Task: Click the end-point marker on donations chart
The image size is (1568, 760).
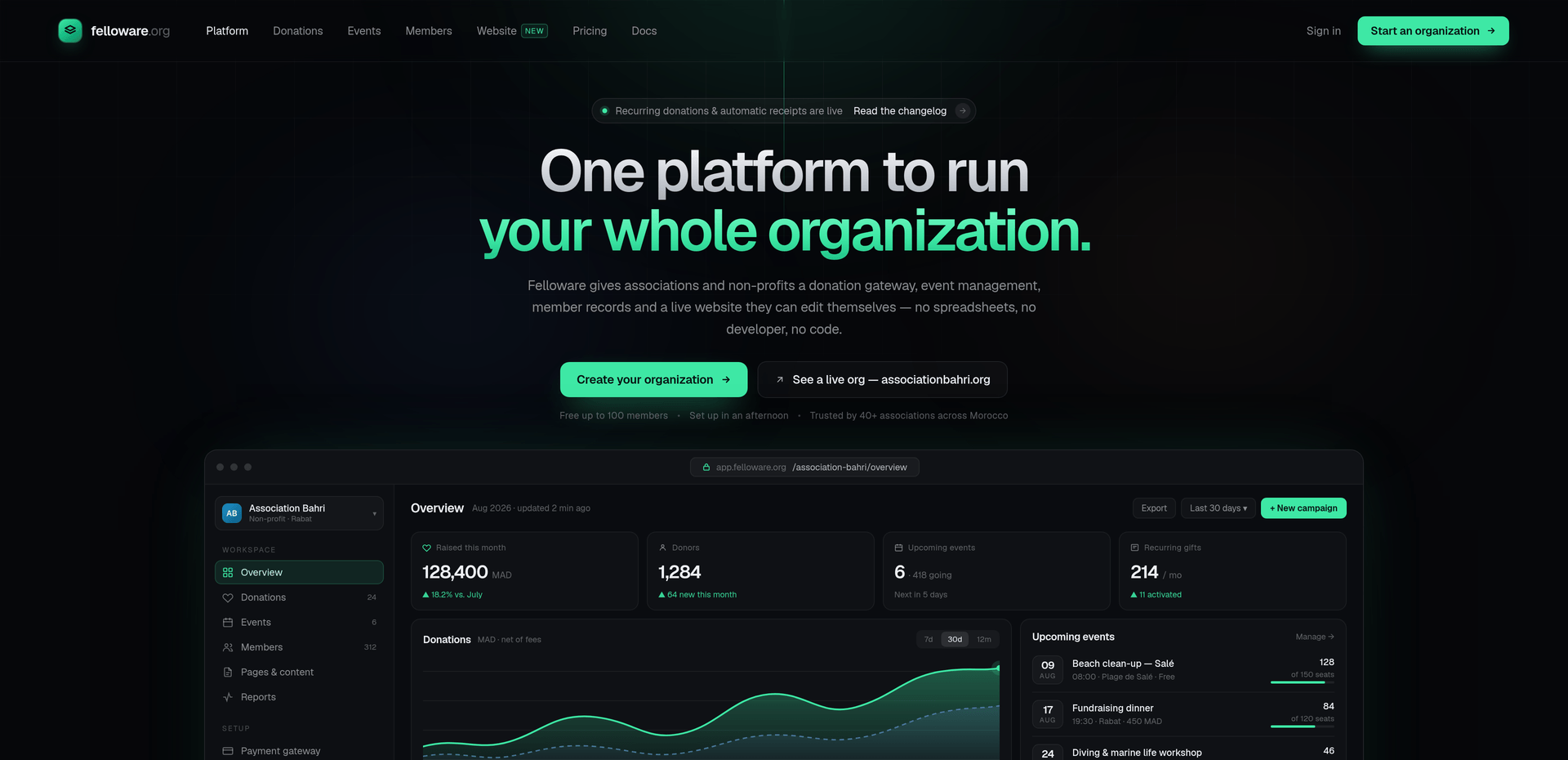Action: (x=997, y=668)
